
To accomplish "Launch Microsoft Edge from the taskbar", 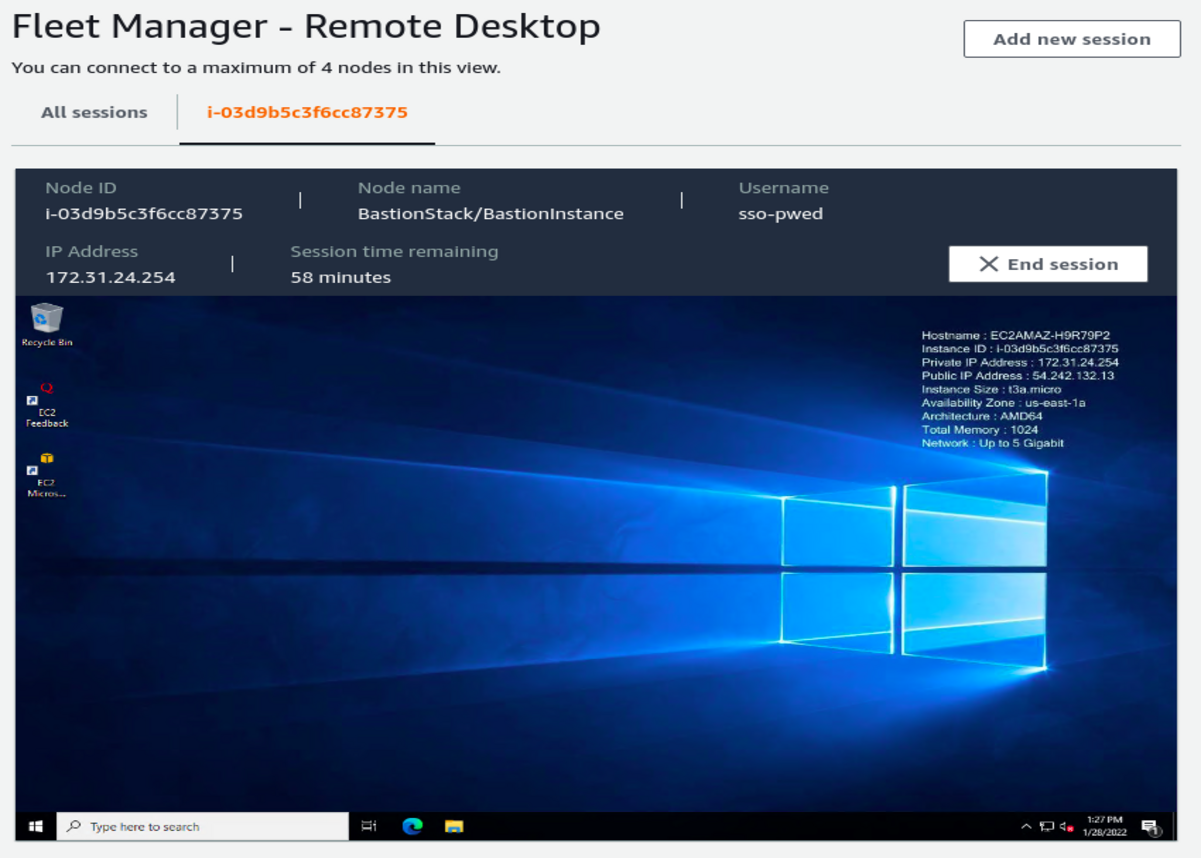I will pos(412,826).
